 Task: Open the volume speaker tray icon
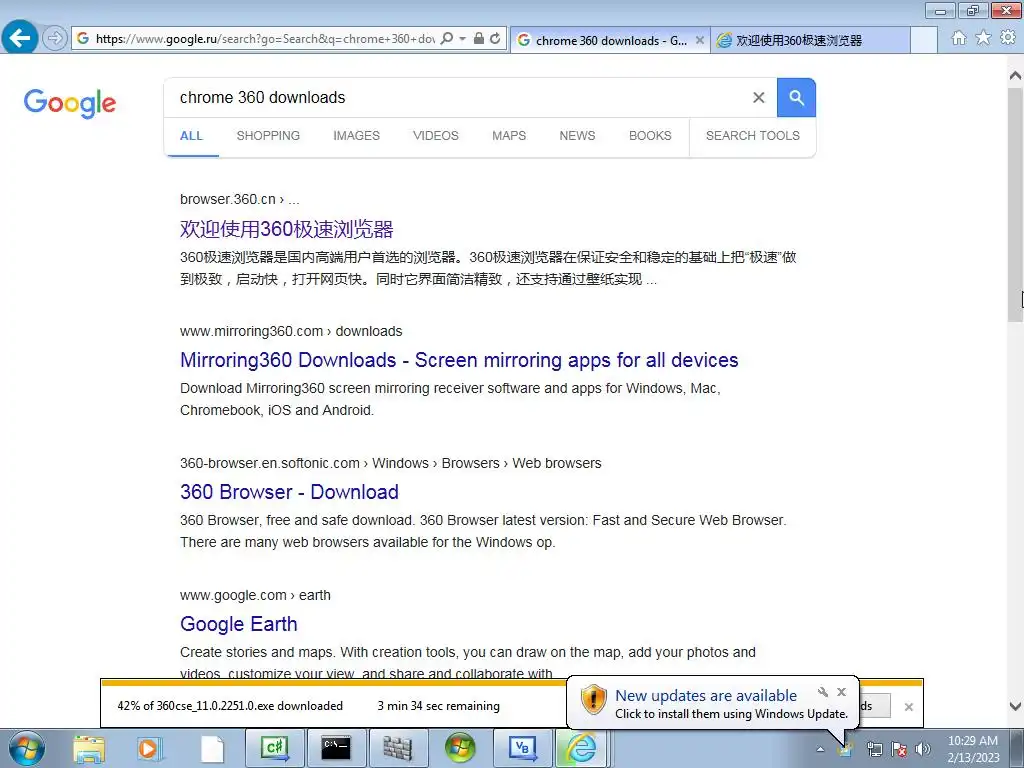[923, 749]
